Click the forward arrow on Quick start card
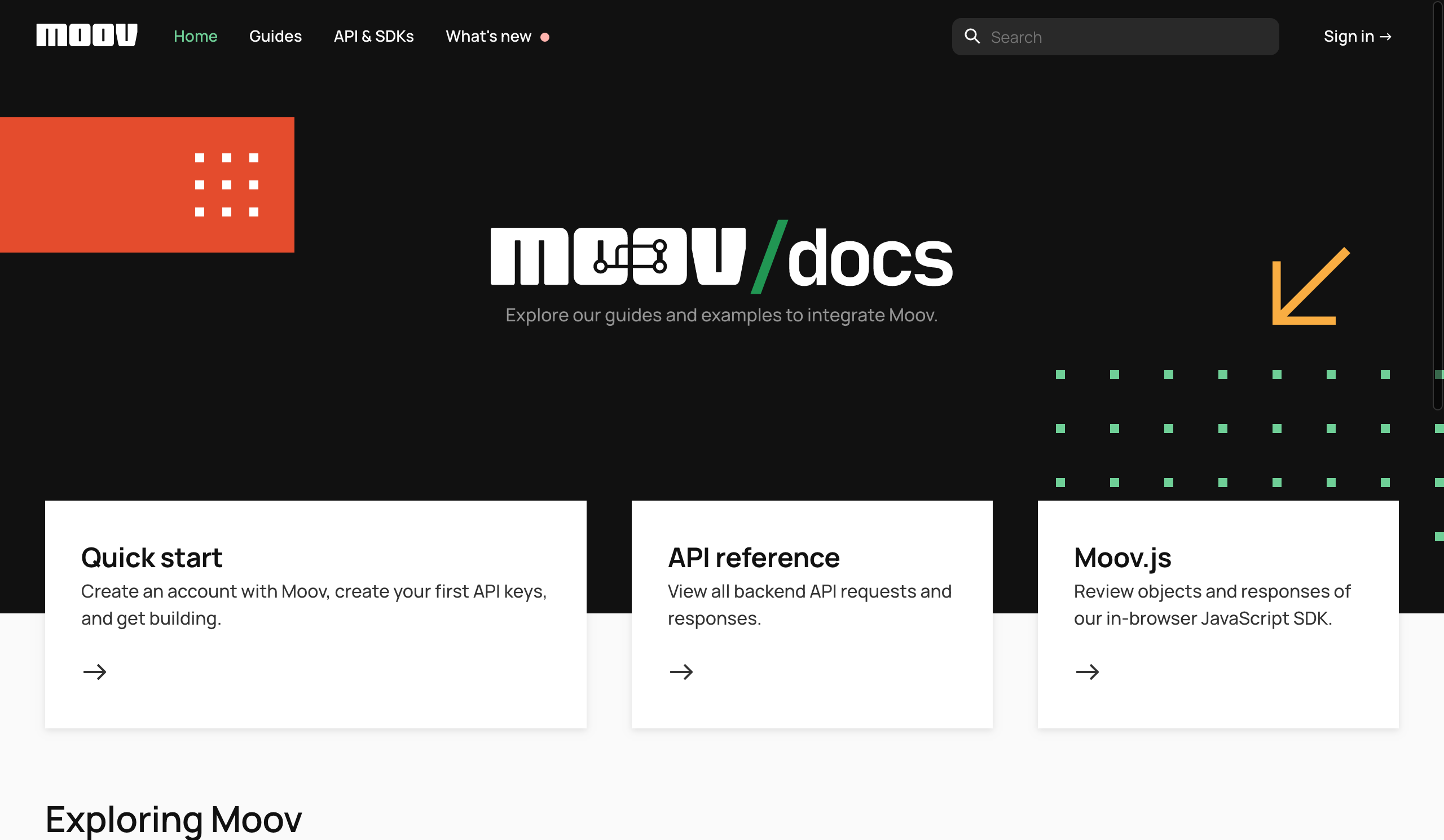 [94, 671]
